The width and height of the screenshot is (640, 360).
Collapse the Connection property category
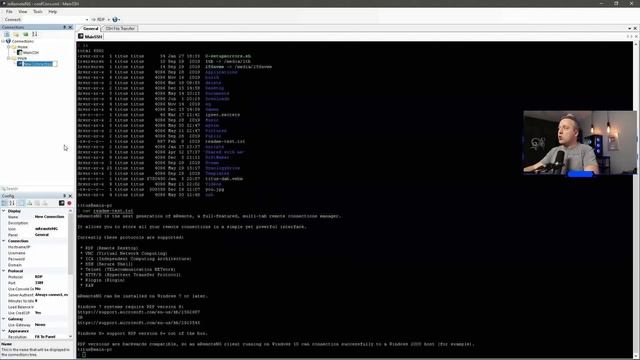coord(4,241)
